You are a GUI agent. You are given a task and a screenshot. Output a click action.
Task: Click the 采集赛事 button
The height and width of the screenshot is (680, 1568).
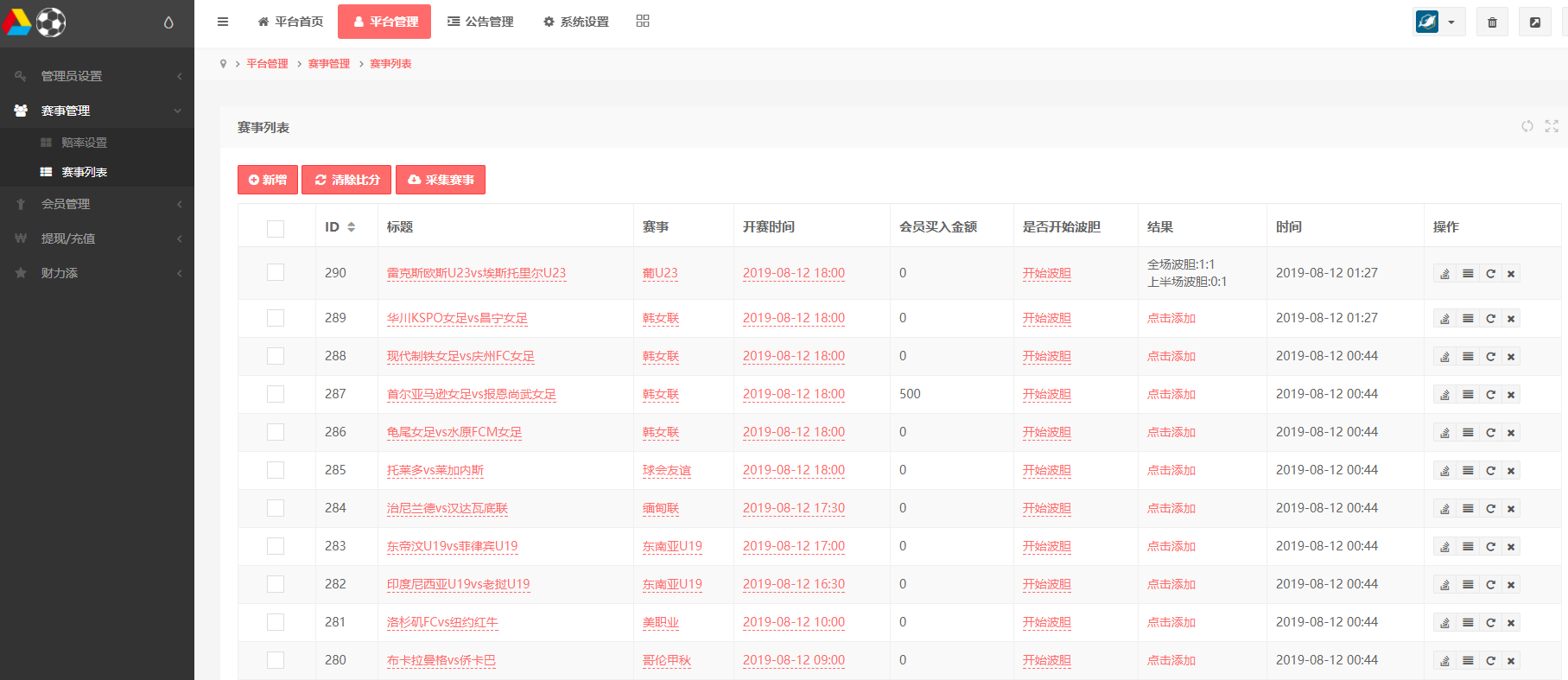pos(441,180)
